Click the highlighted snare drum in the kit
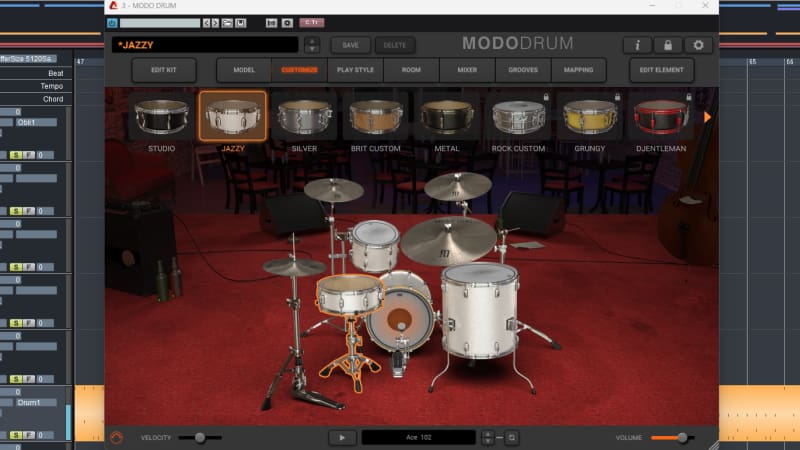800x450 pixels. 349,295
